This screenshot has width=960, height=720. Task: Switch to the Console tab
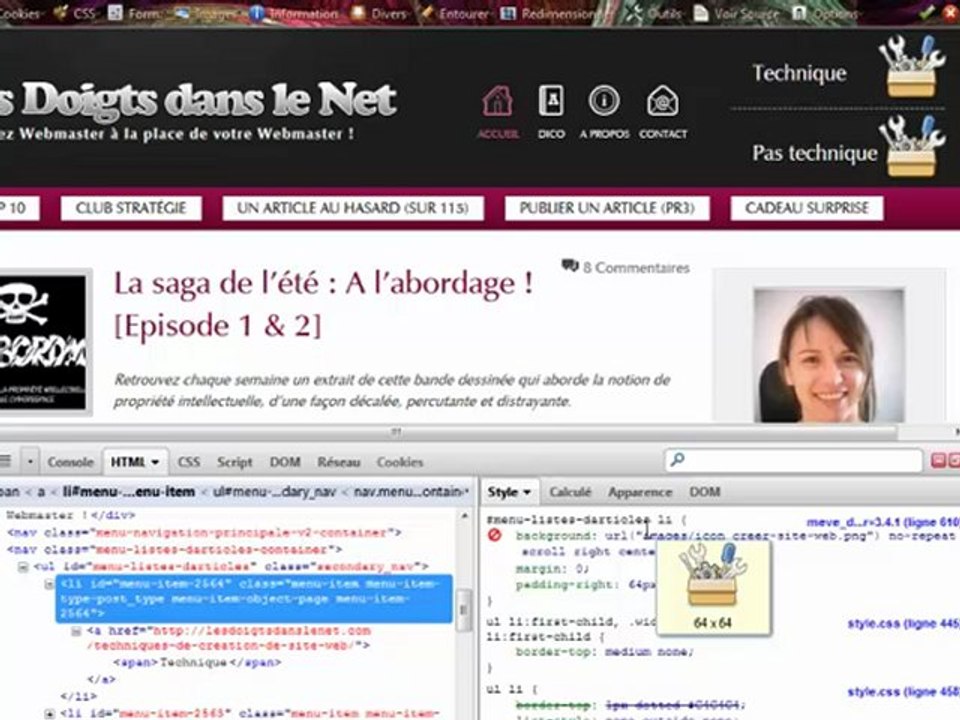point(70,462)
